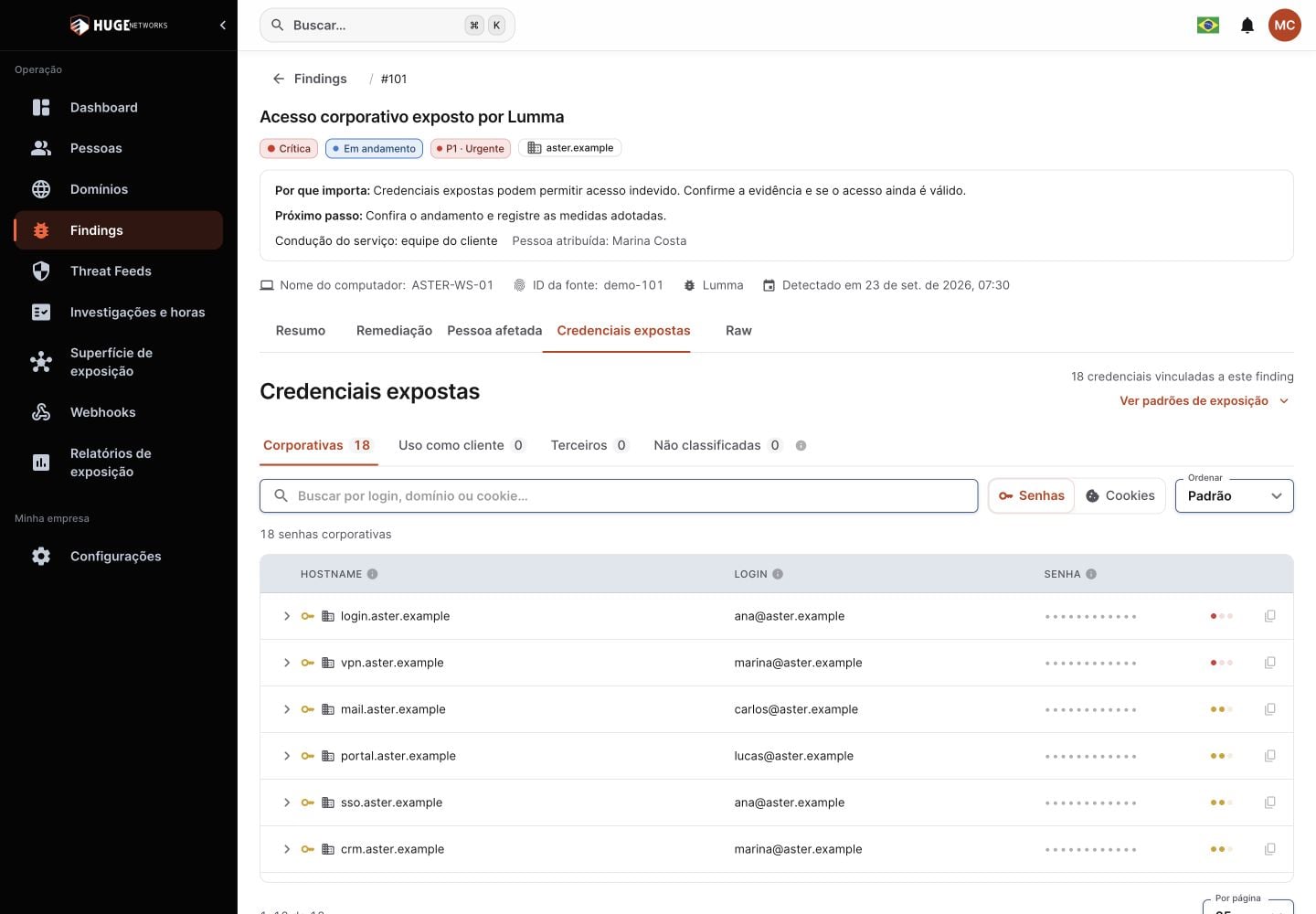Image resolution: width=1316 pixels, height=914 pixels.
Task: Click the red strength dots for login.aster.example
Action: pyautogui.click(x=1222, y=616)
